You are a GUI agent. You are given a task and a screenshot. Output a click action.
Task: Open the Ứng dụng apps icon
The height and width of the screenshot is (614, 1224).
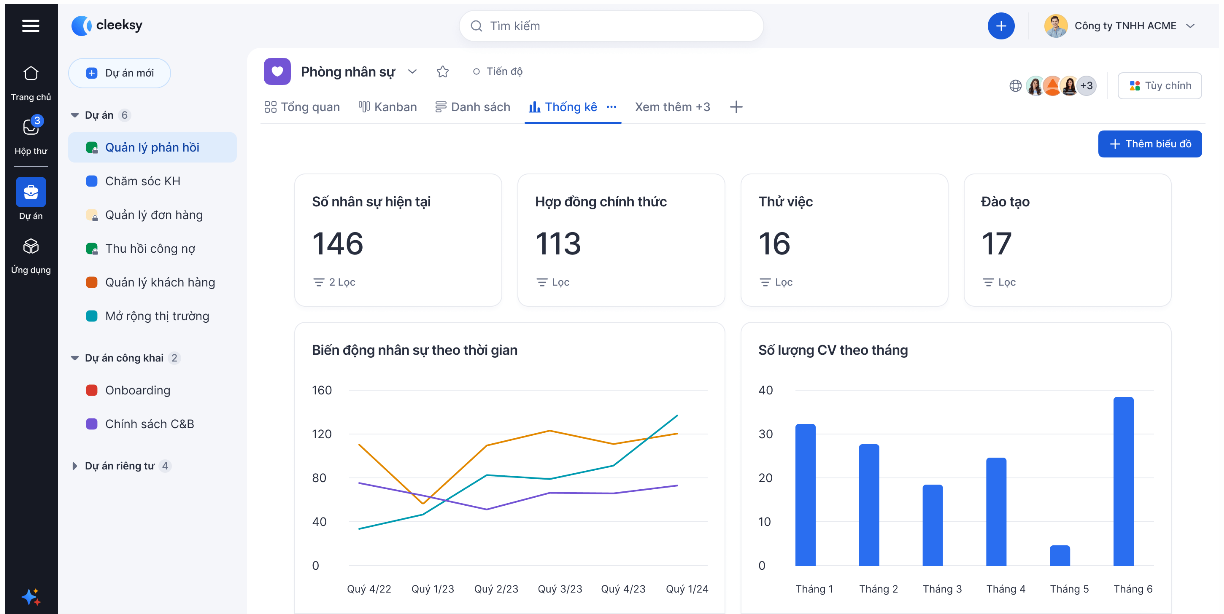coord(31,246)
